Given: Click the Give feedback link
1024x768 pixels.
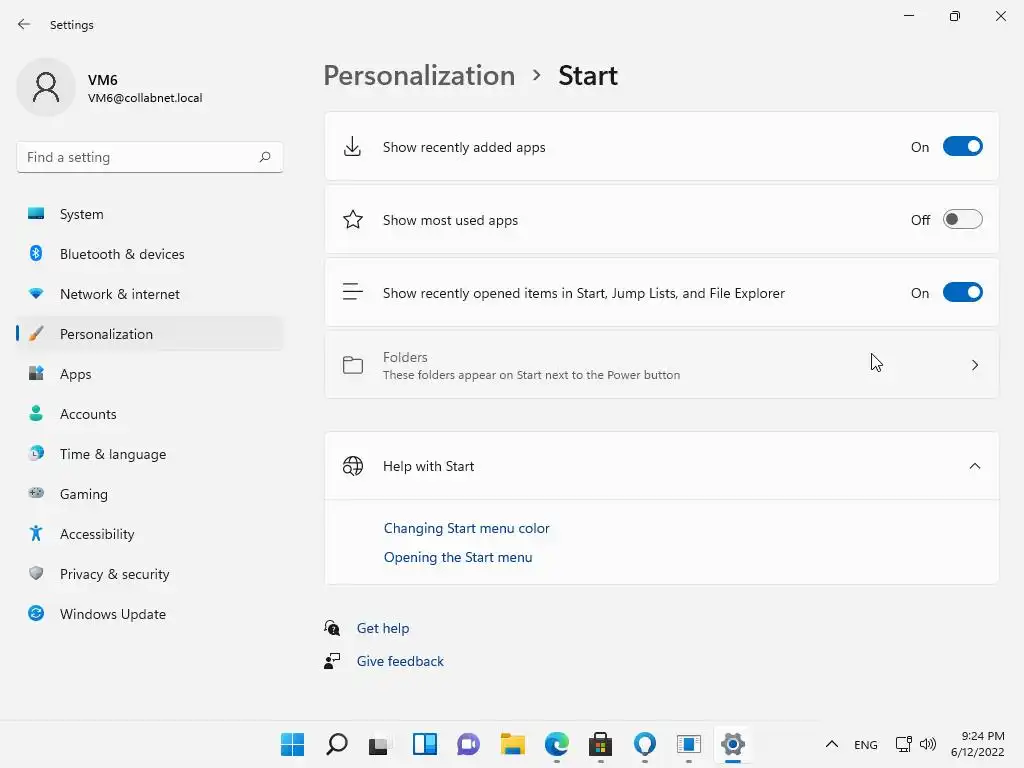Looking at the screenshot, I should [400, 661].
